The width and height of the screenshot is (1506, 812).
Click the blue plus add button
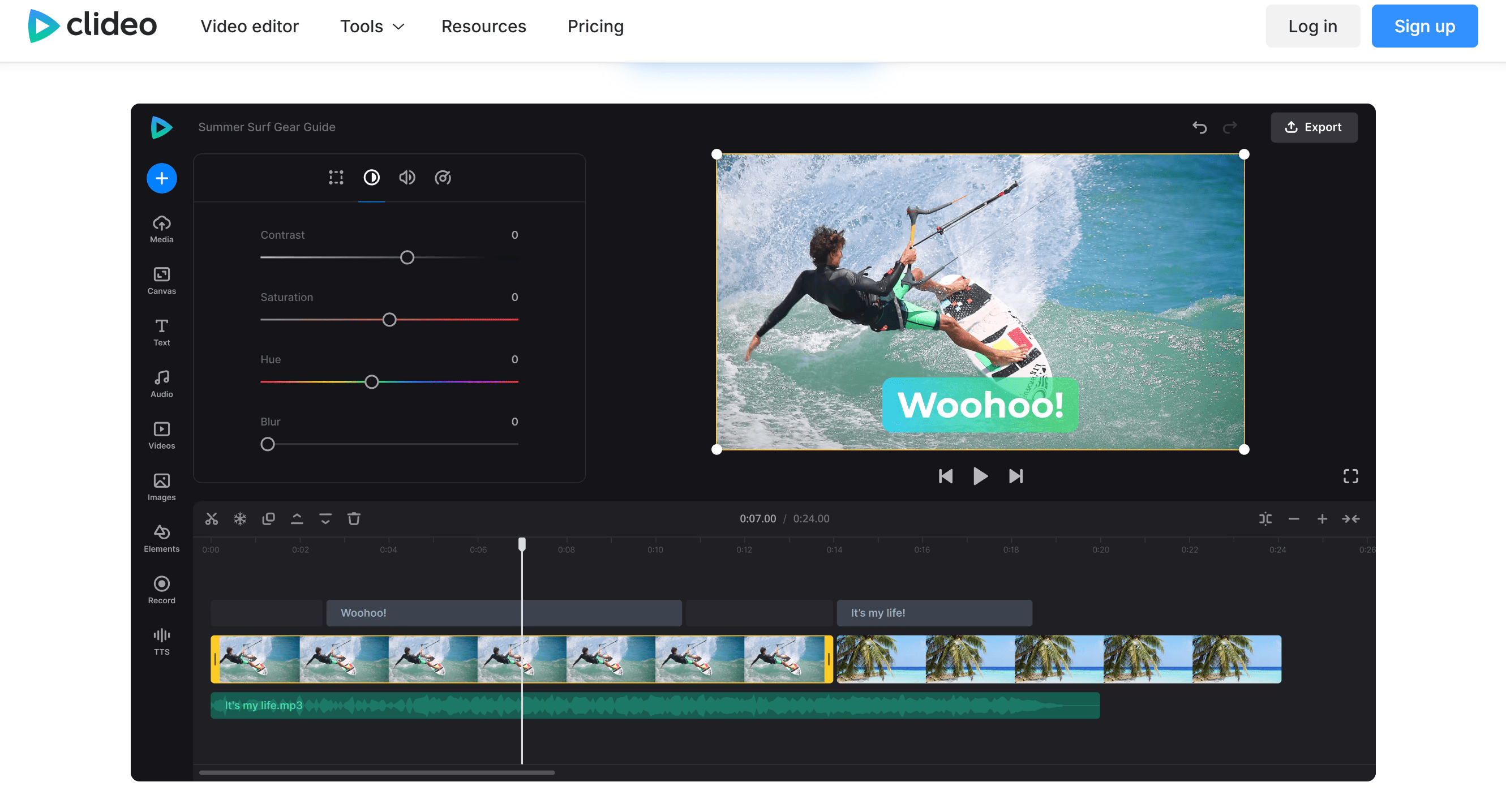161,178
